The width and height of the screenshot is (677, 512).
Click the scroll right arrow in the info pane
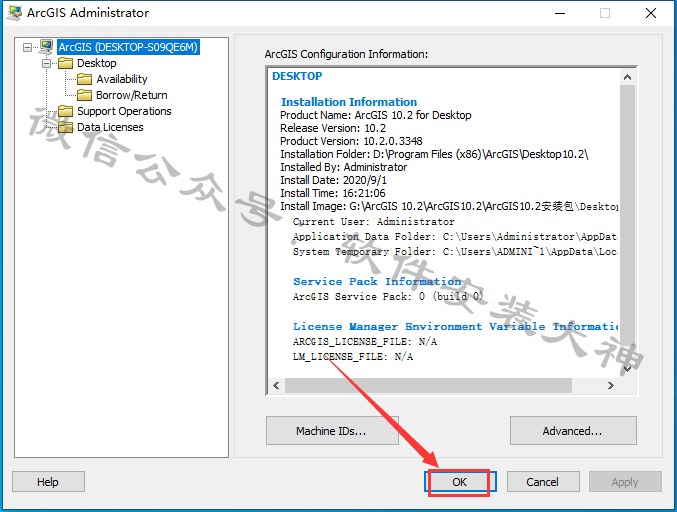[x=611, y=385]
